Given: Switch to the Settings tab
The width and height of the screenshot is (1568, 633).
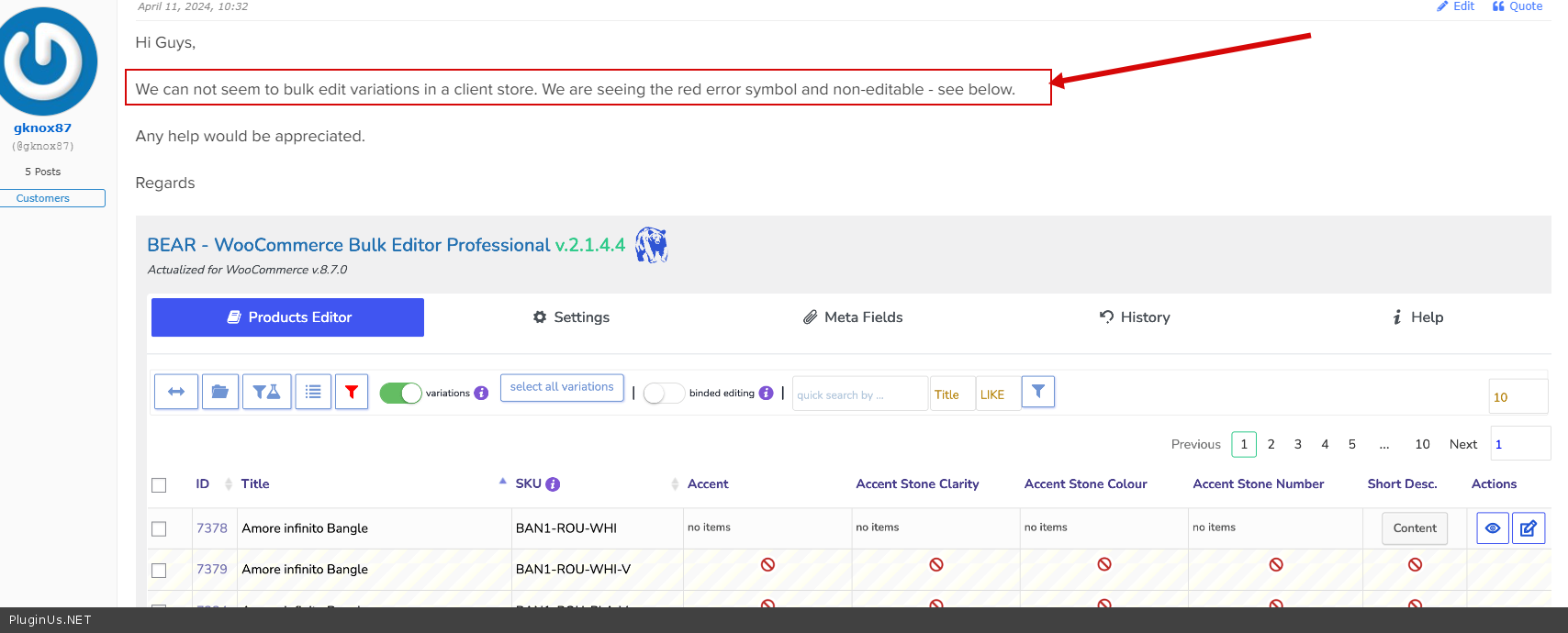Looking at the screenshot, I should (x=571, y=317).
